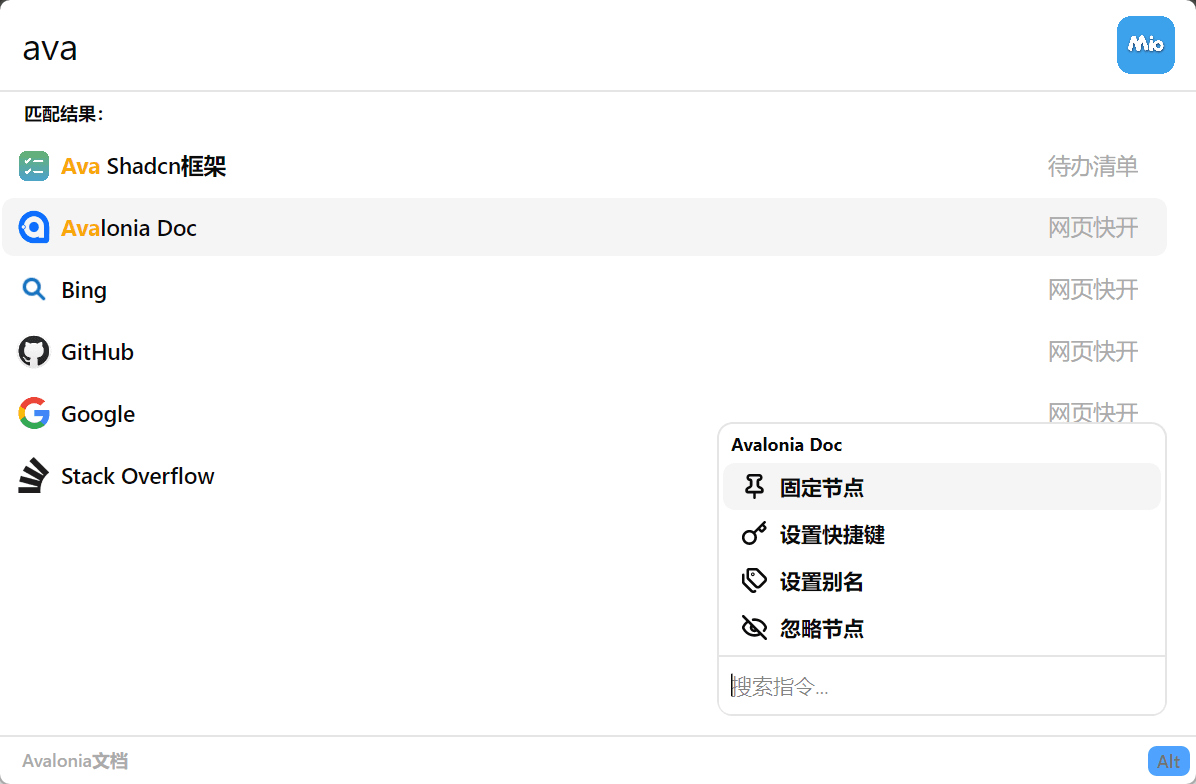Click the Ava Shadcn todo list icon
Viewport: 1196px width, 784px height.
pyautogui.click(x=34, y=165)
